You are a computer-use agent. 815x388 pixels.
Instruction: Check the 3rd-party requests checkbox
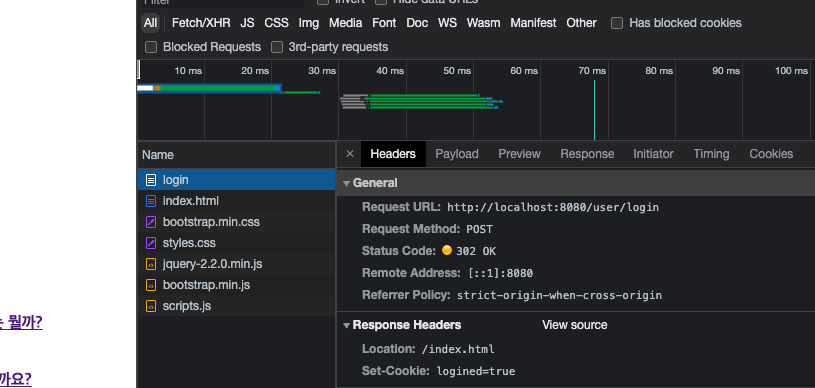click(x=277, y=47)
